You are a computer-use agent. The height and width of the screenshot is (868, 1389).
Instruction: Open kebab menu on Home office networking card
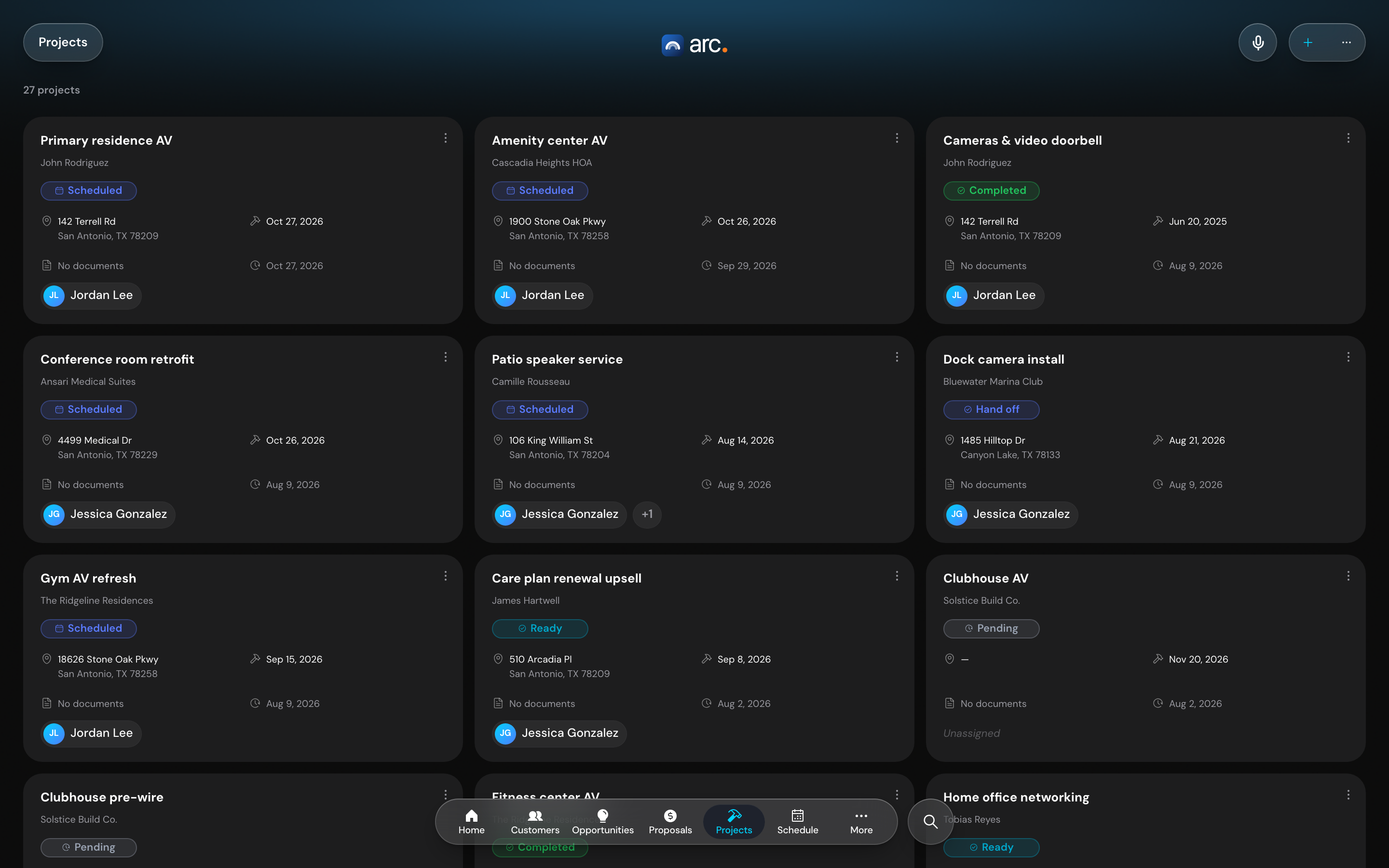(1348, 795)
